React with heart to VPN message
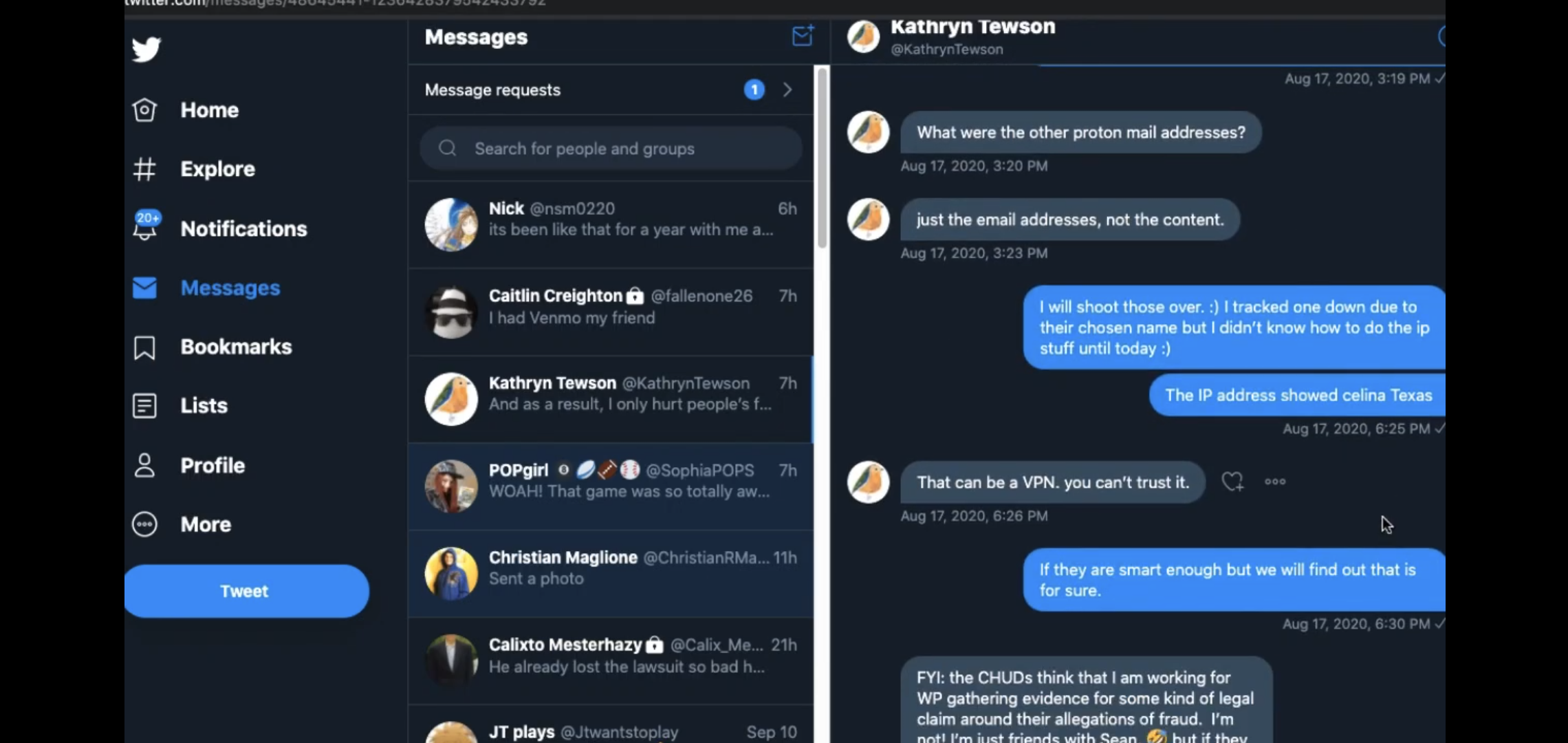 coord(1232,482)
